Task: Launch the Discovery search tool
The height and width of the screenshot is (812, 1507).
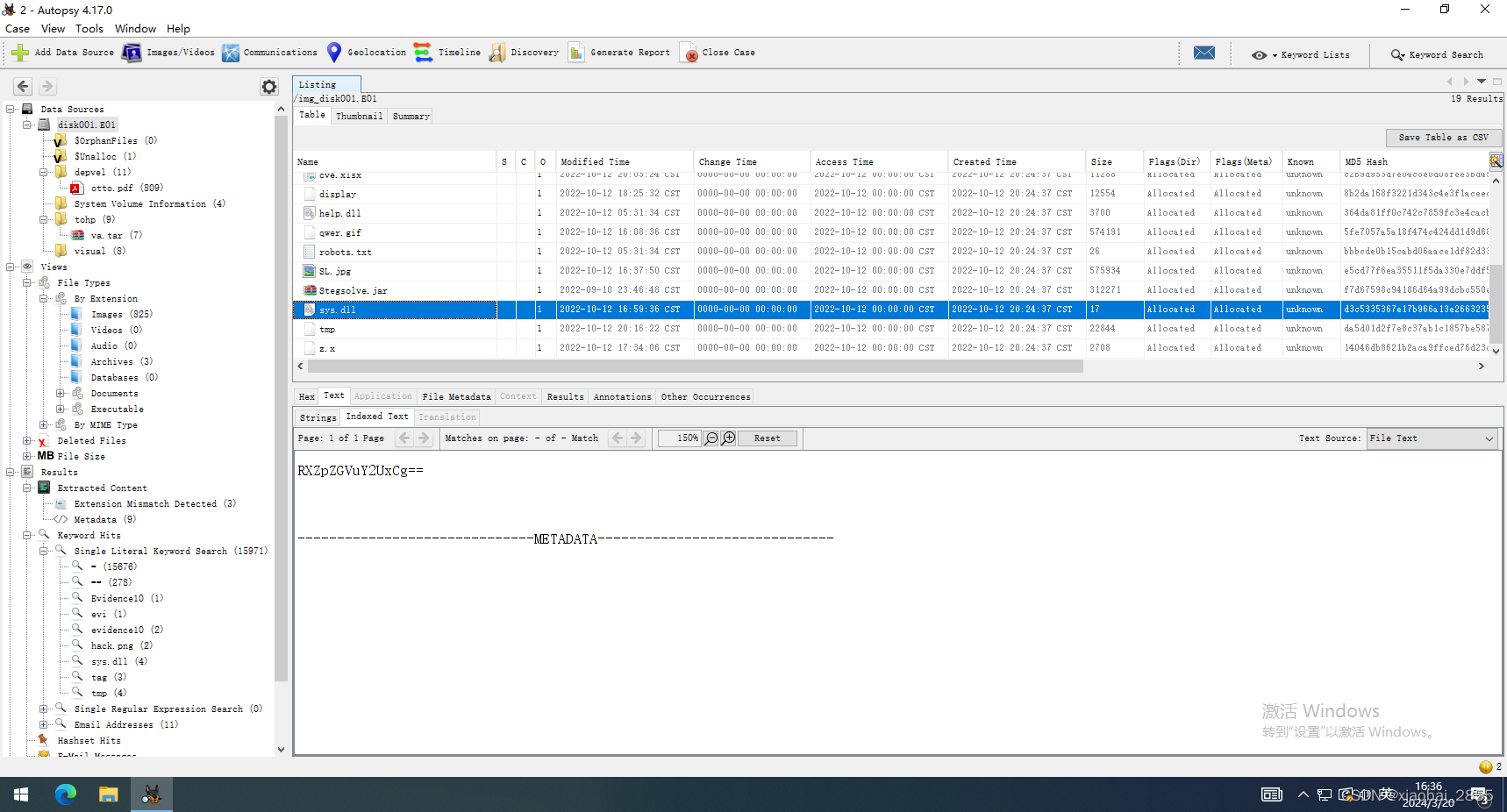Action: click(524, 53)
